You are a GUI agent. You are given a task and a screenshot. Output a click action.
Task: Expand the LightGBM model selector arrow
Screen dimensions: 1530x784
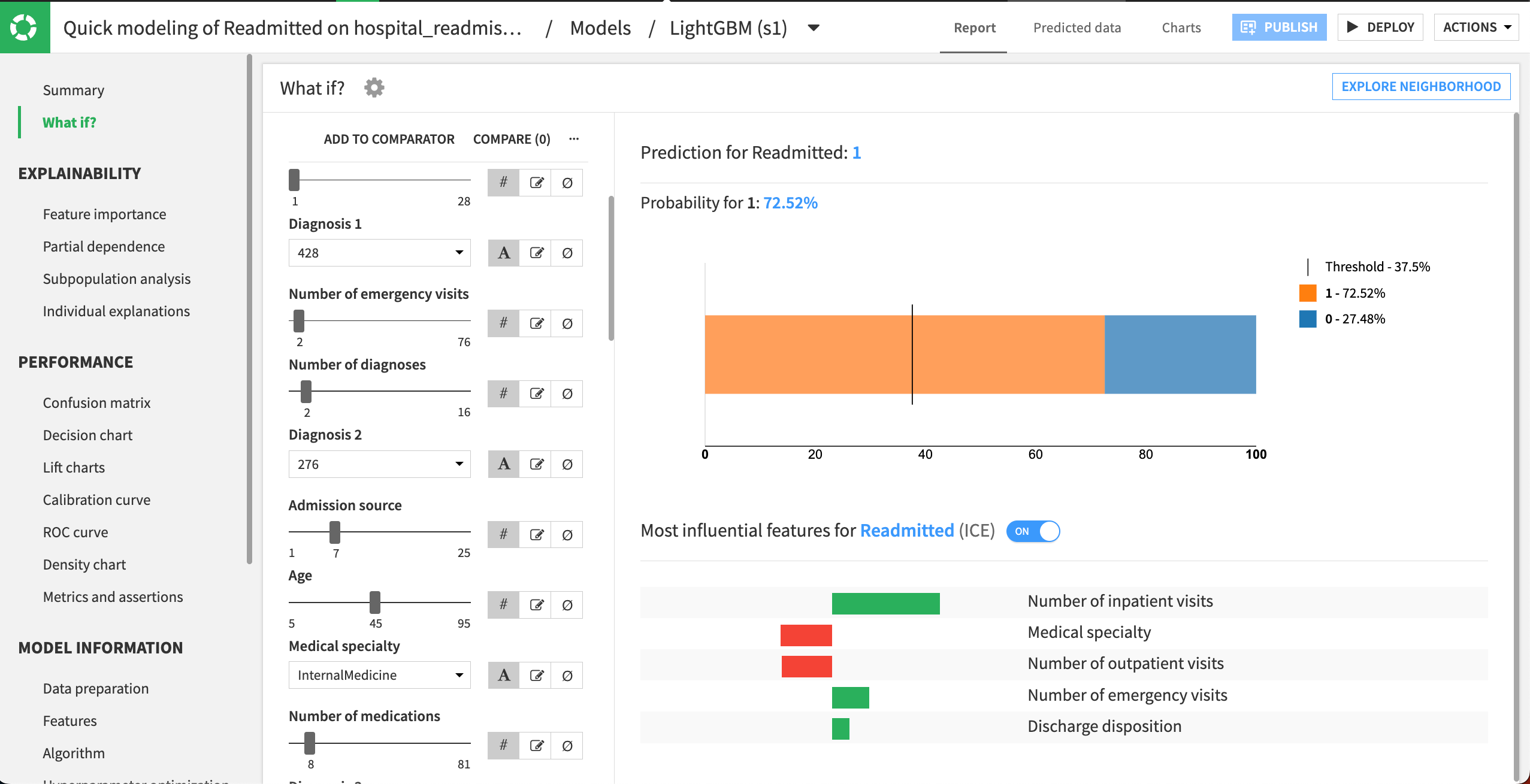click(814, 28)
